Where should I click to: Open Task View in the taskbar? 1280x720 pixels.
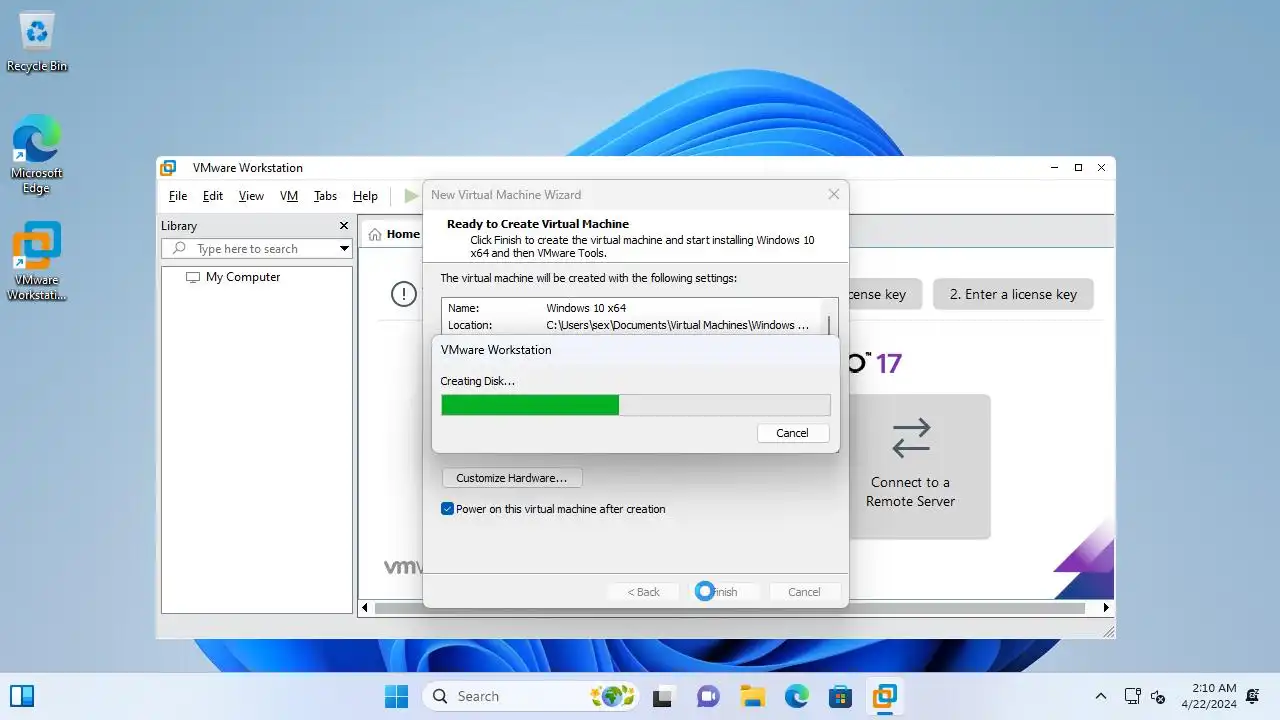pyautogui.click(x=663, y=696)
